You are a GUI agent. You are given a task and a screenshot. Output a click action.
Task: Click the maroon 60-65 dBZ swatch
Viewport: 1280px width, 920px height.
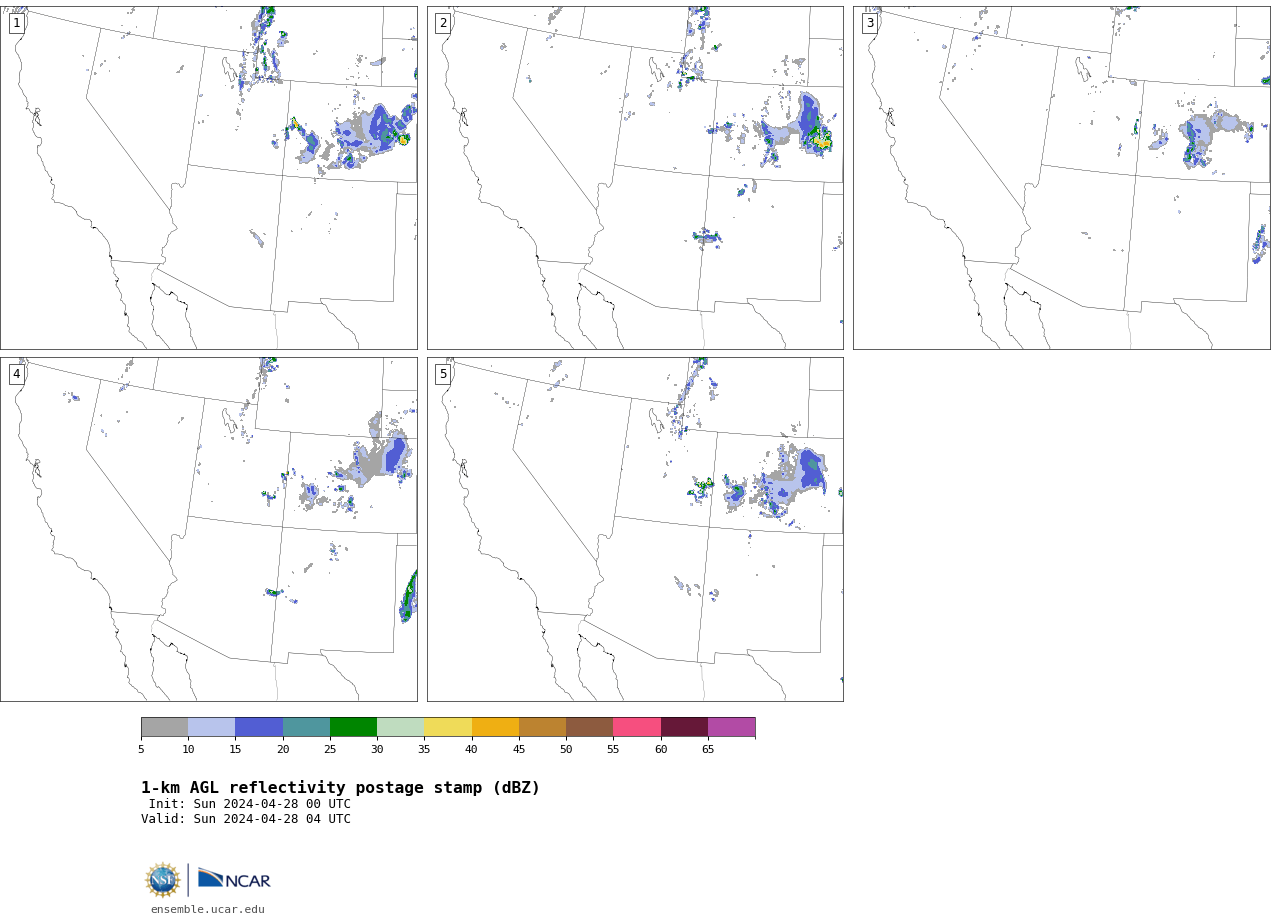pos(684,727)
